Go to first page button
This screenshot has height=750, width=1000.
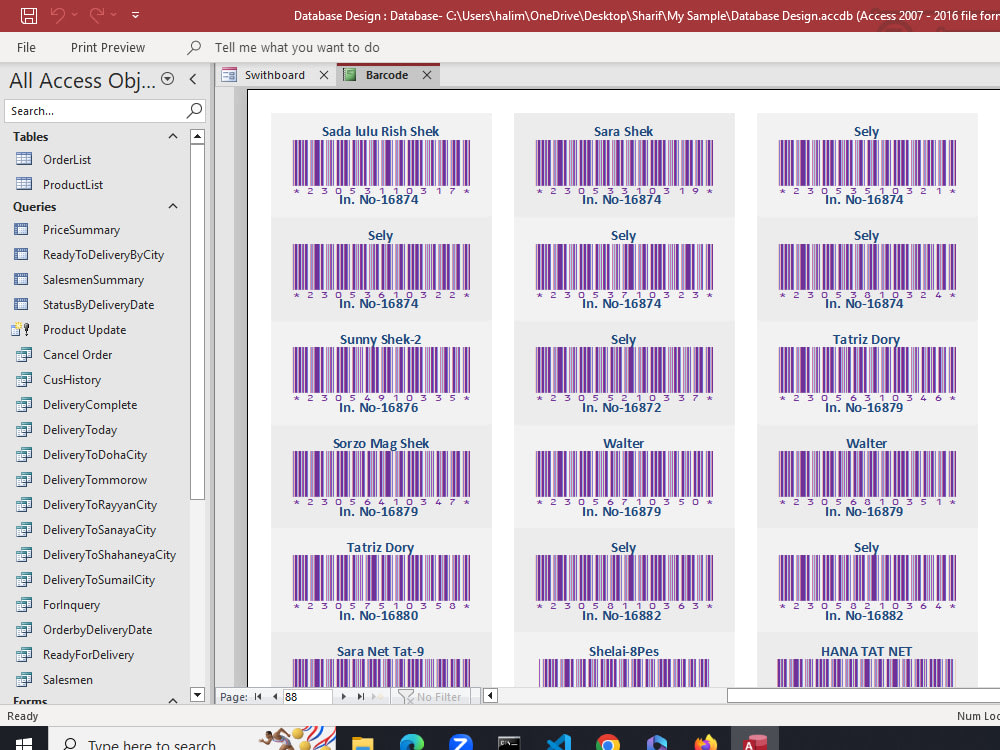coord(258,696)
